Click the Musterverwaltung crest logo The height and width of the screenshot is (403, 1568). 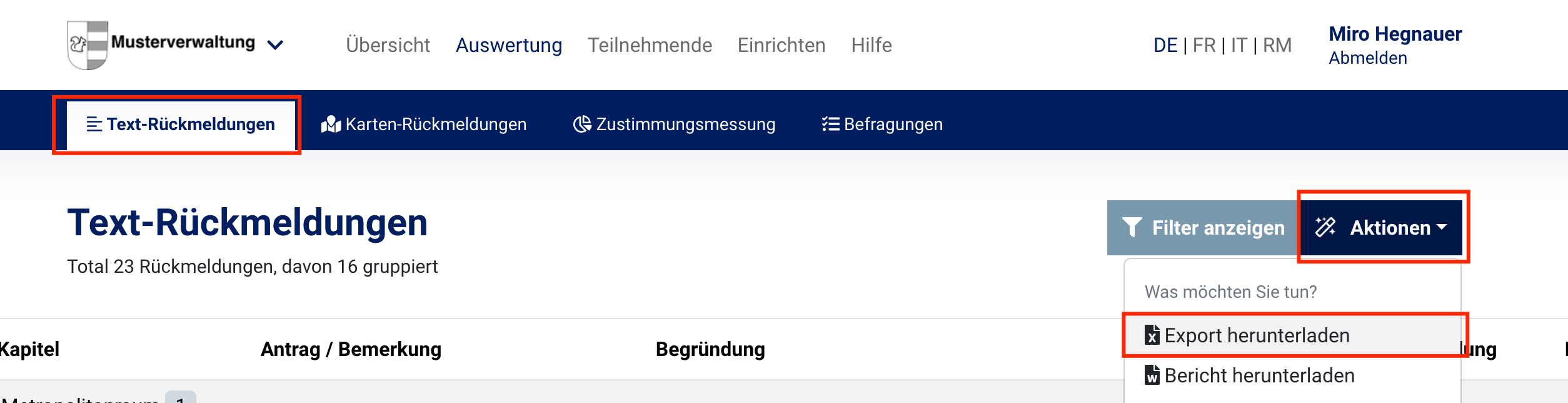tap(88, 44)
